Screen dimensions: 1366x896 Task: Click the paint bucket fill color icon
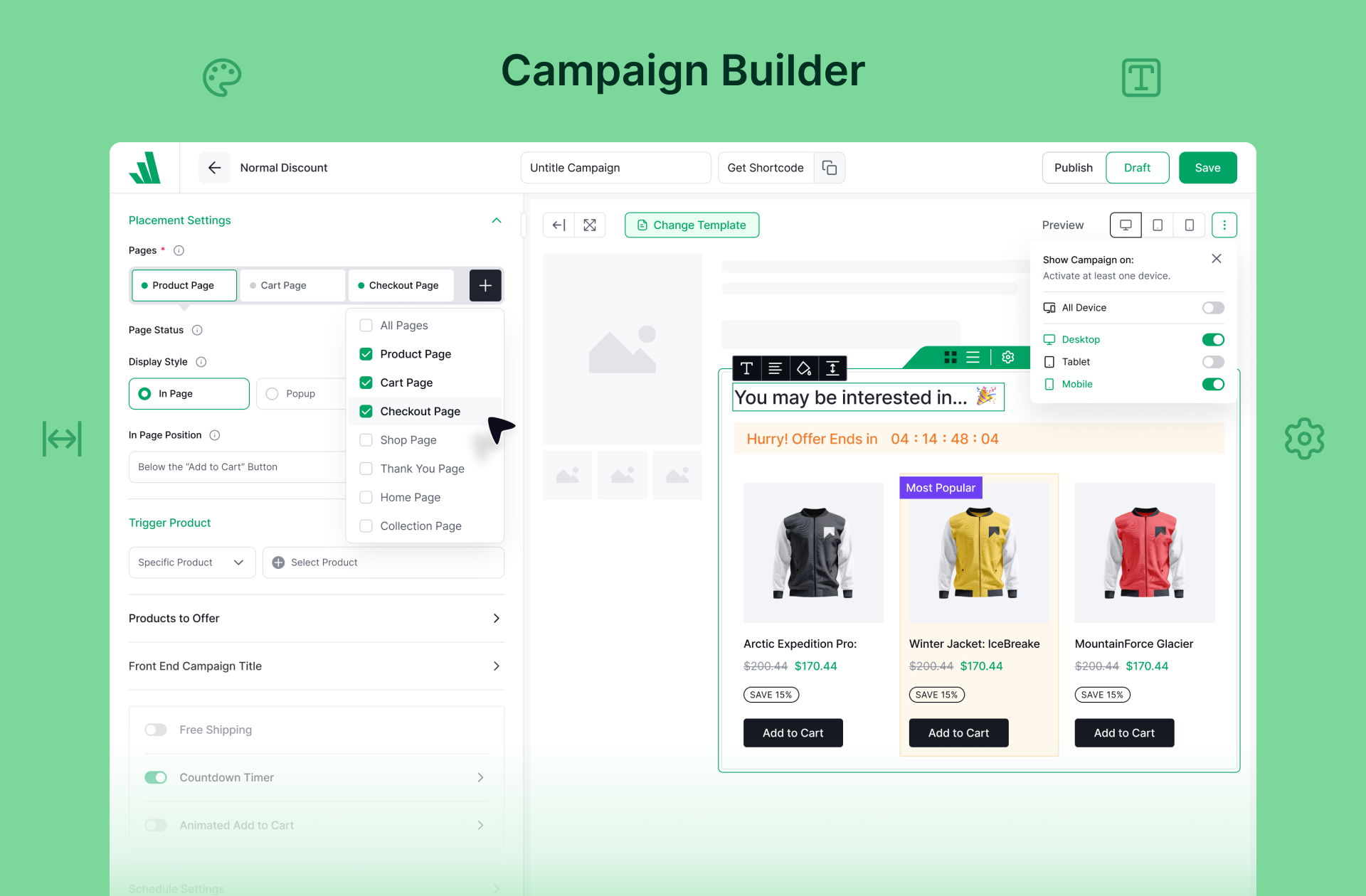pos(804,368)
